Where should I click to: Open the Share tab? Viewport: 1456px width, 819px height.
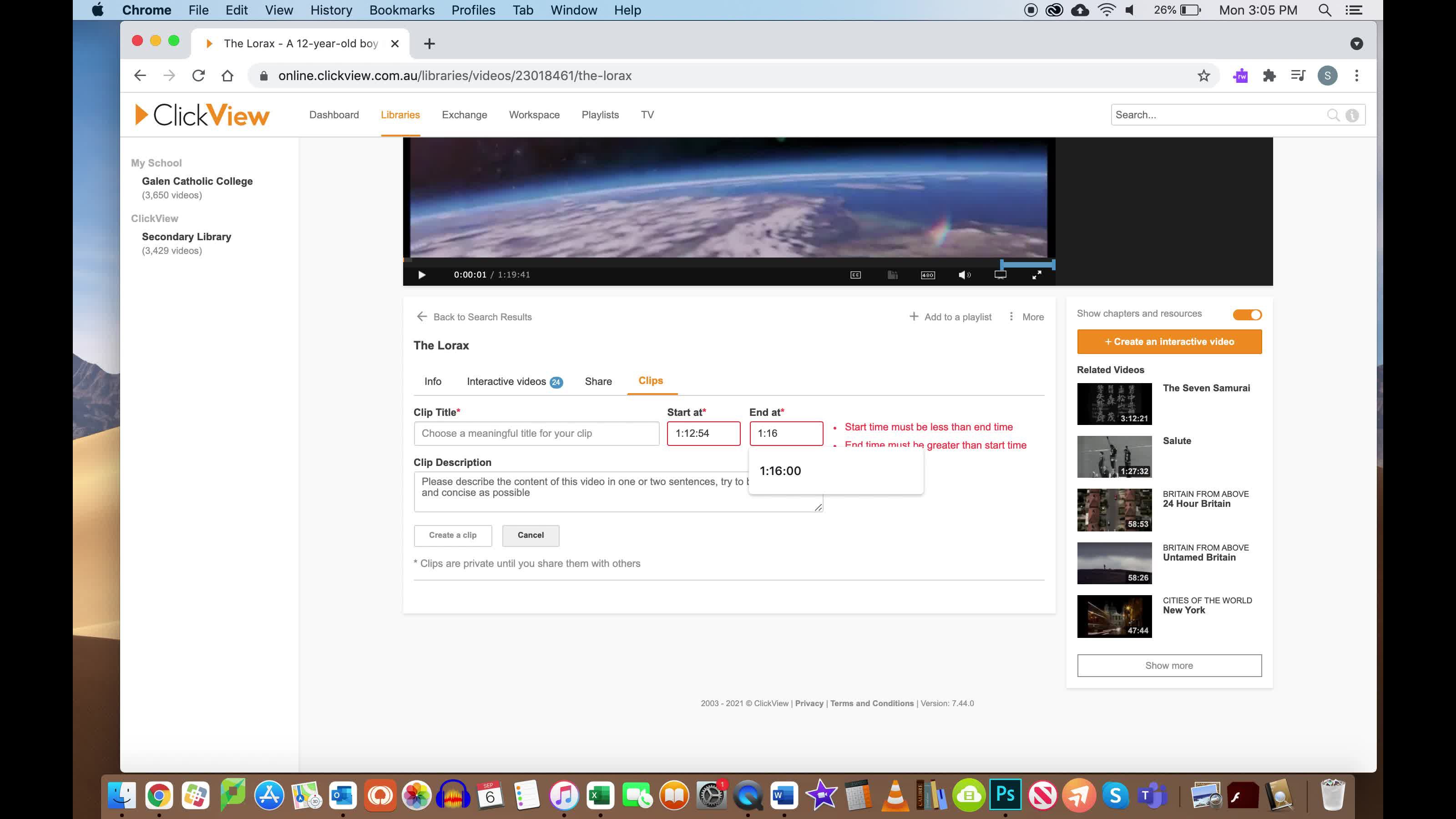[598, 382]
